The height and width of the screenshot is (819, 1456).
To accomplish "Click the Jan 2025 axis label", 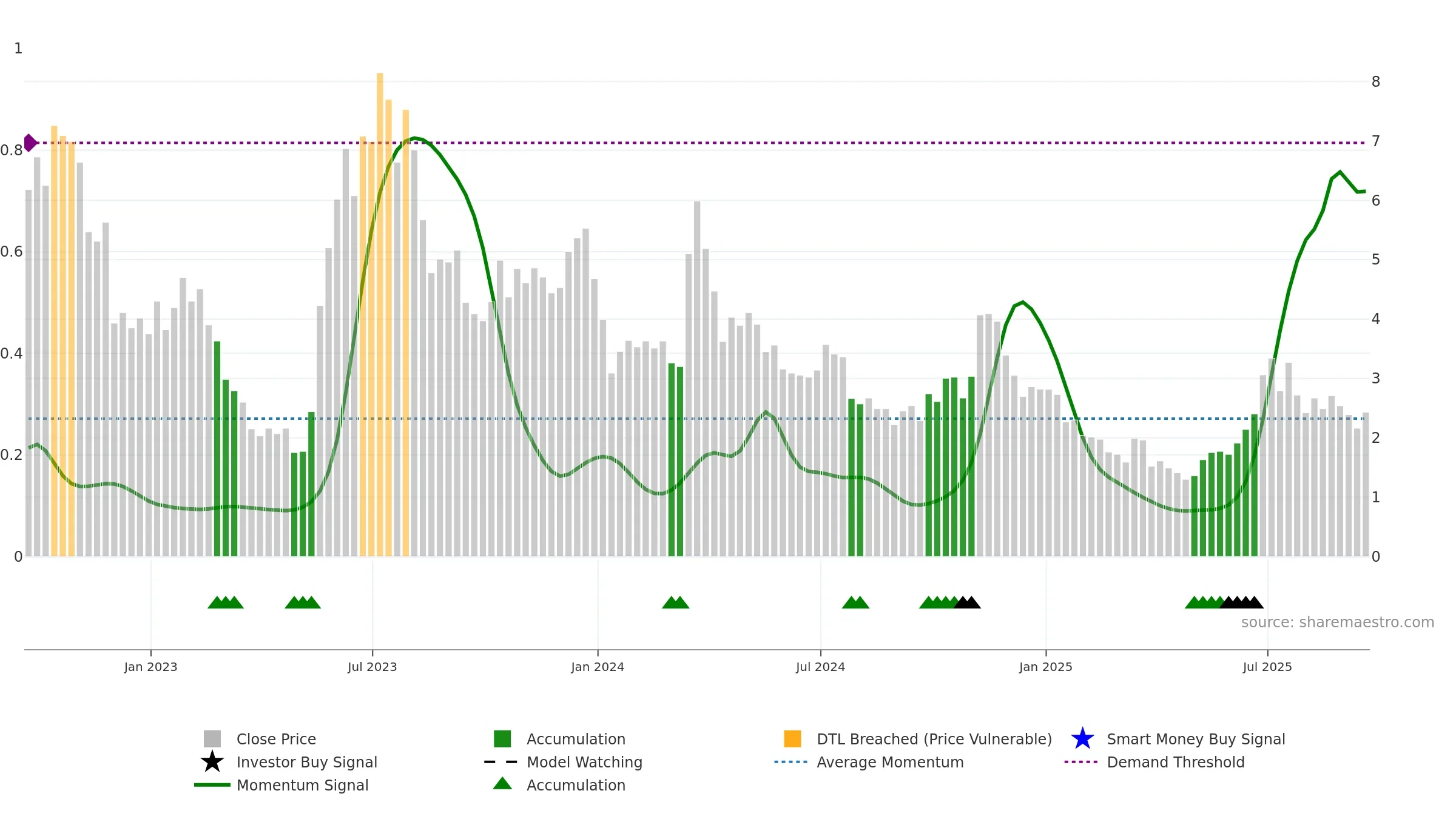I will point(1046,667).
